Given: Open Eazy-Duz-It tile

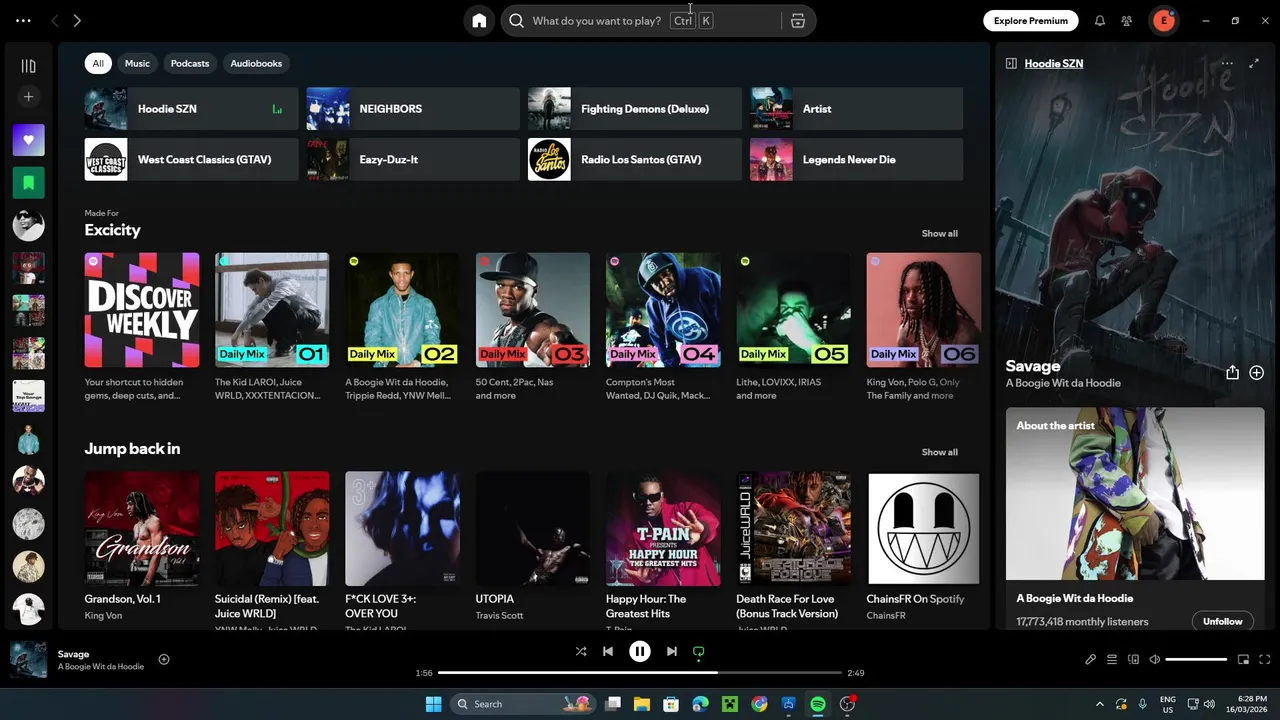Looking at the screenshot, I should [x=413, y=160].
